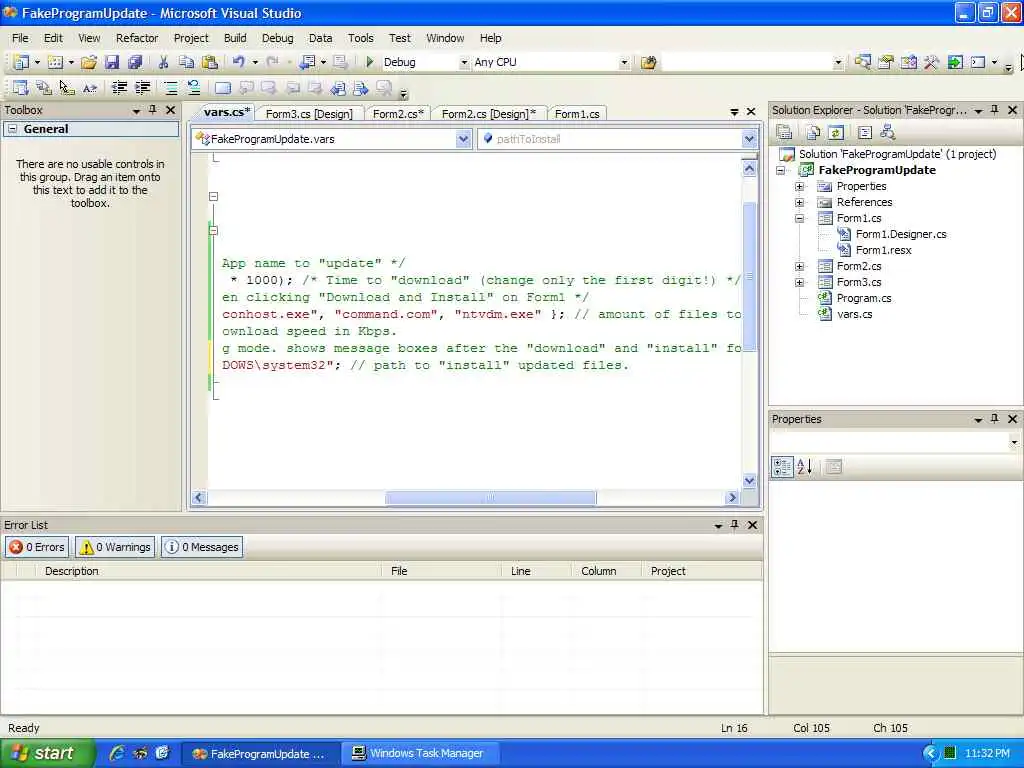The height and width of the screenshot is (768, 1024).
Task: Toggle the 0 Errors filter button
Action: point(37,547)
